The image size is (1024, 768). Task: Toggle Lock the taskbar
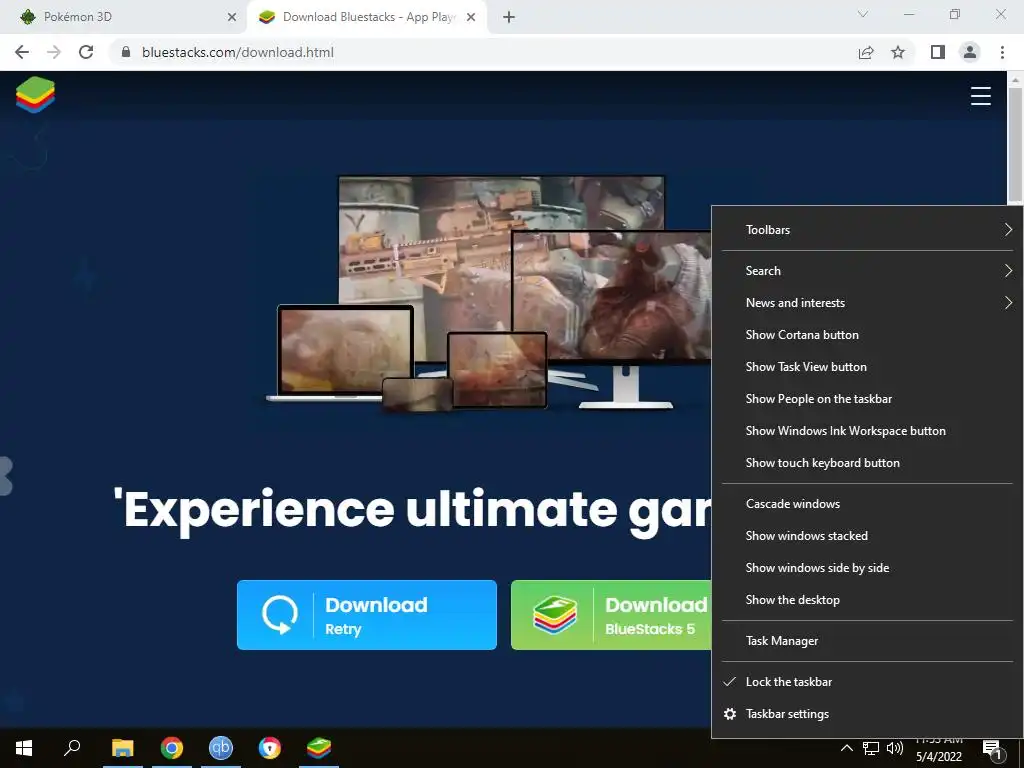click(867, 682)
